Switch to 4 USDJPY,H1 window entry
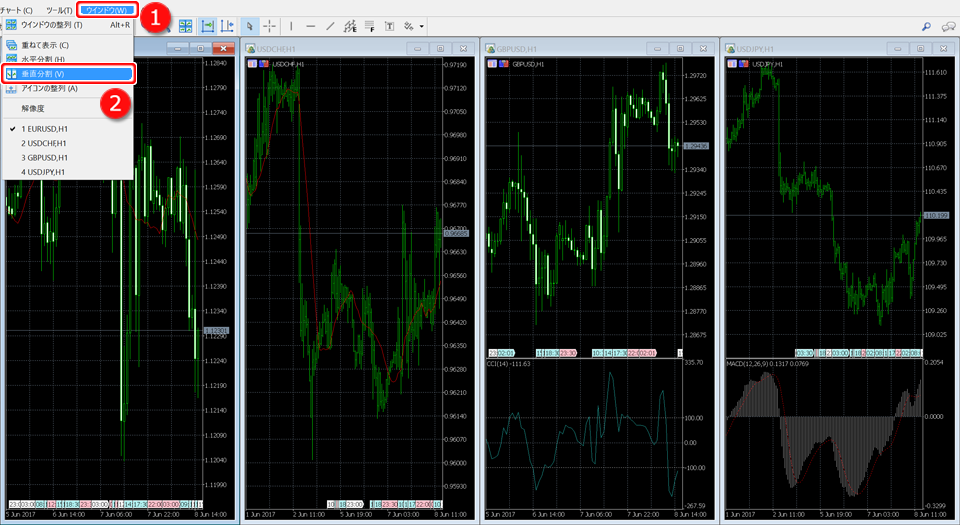This screenshot has width=960, height=525. pyautogui.click(x=44, y=172)
